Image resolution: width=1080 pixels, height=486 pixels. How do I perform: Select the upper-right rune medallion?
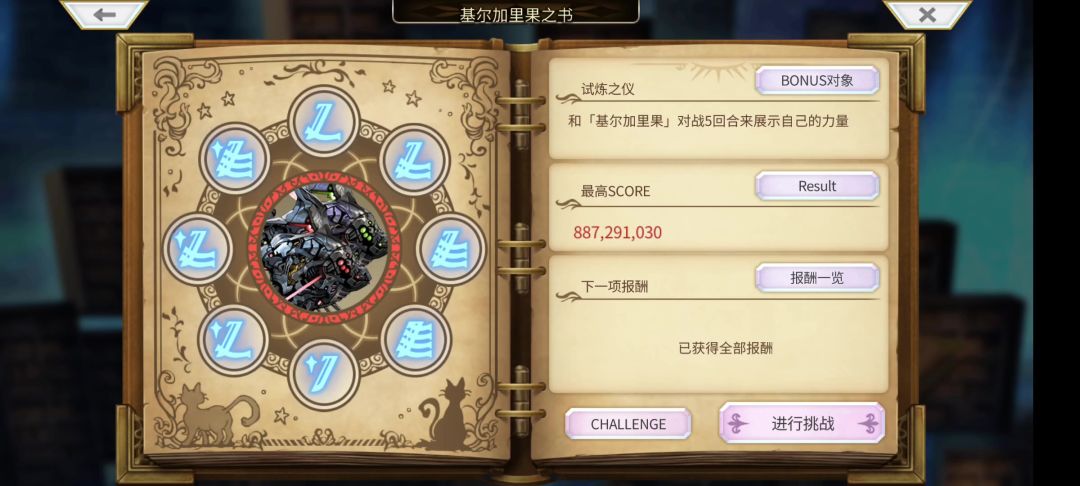click(x=415, y=160)
